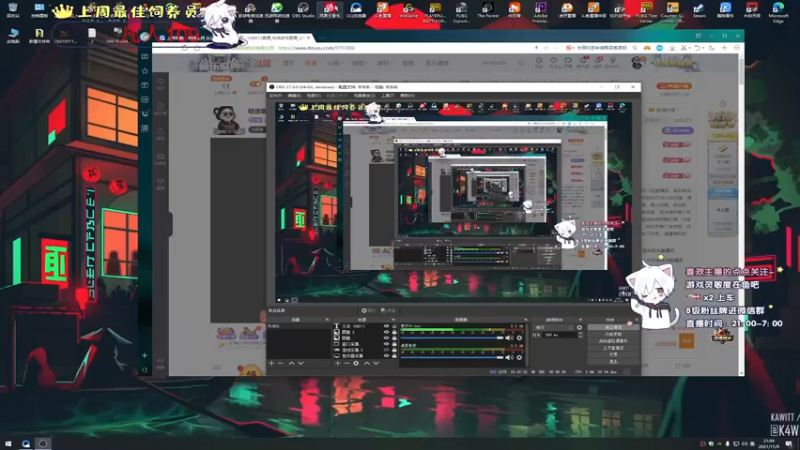Mute the first mixer track speaker icon
This screenshot has height=450, width=800.
point(509,338)
